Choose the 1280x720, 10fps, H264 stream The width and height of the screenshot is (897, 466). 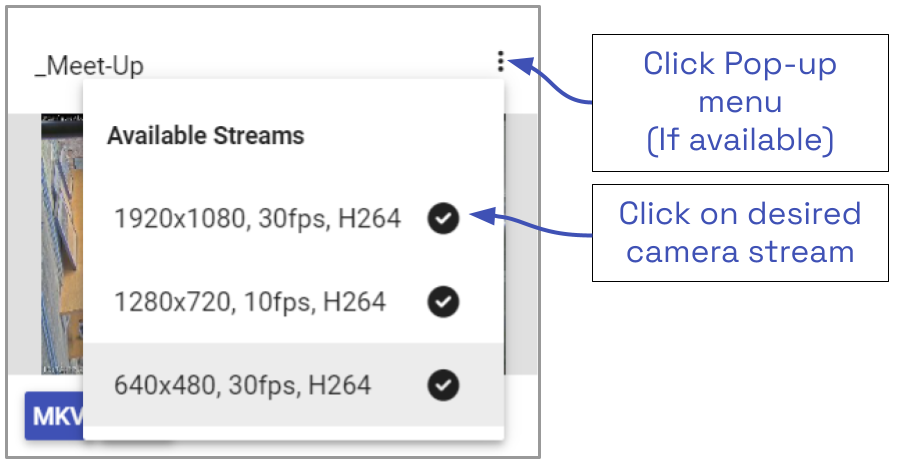250,301
